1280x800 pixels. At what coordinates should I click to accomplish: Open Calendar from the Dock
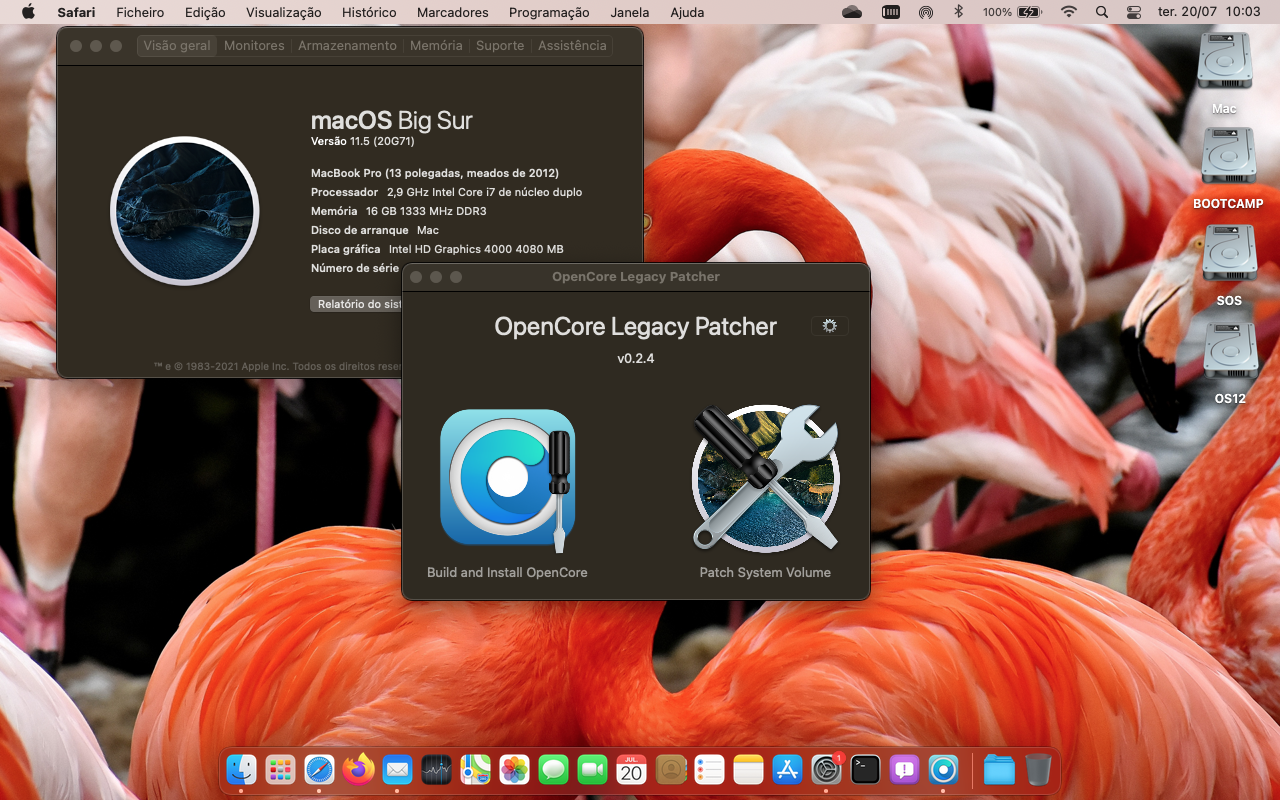(x=631, y=769)
